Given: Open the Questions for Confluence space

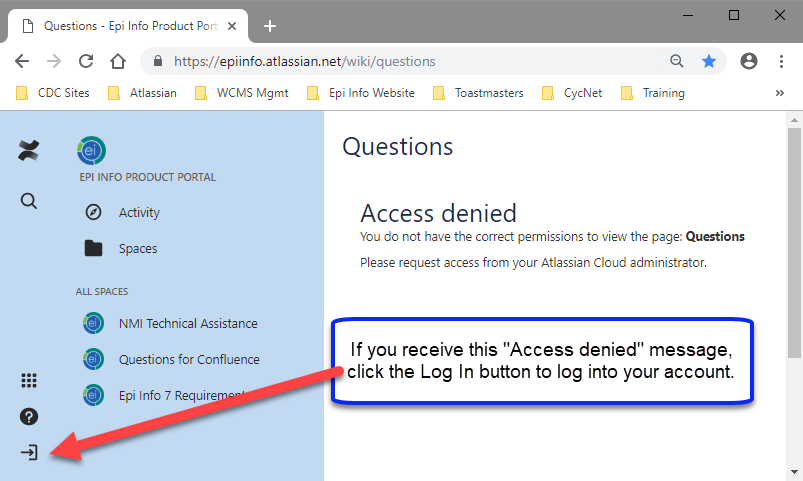Looking at the screenshot, I should tap(188, 359).
